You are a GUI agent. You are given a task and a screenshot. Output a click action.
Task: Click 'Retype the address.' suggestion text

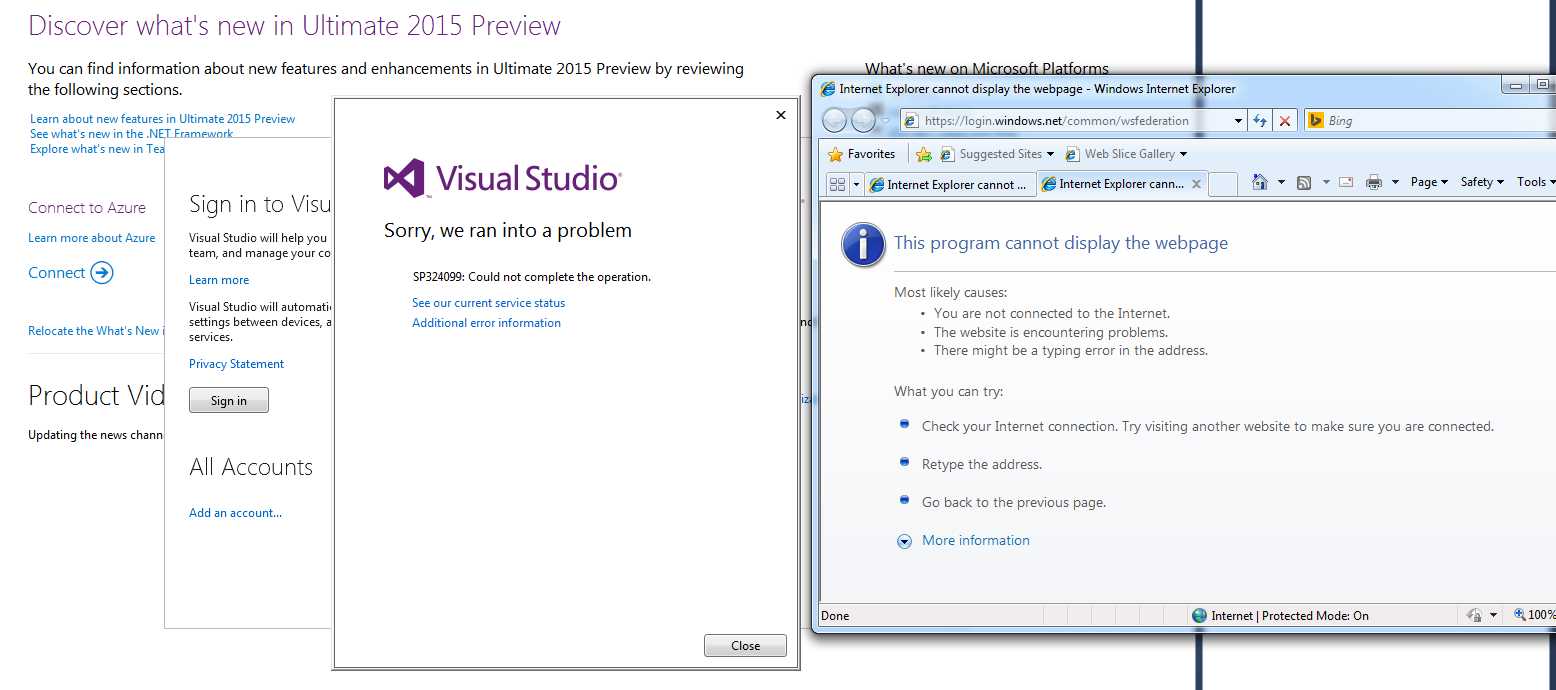click(x=982, y=465)
